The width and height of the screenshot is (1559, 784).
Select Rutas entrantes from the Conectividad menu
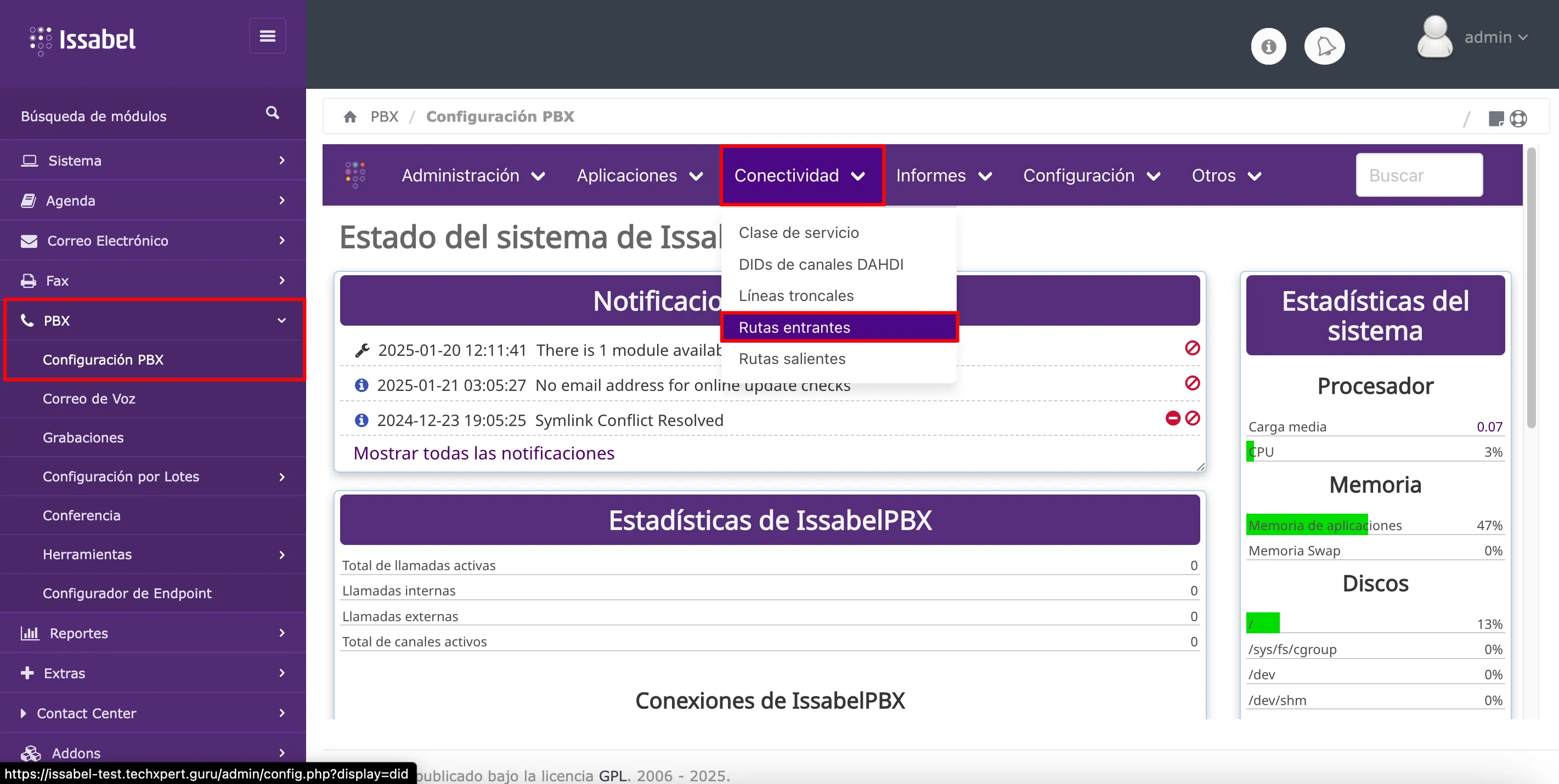point(794,327)
